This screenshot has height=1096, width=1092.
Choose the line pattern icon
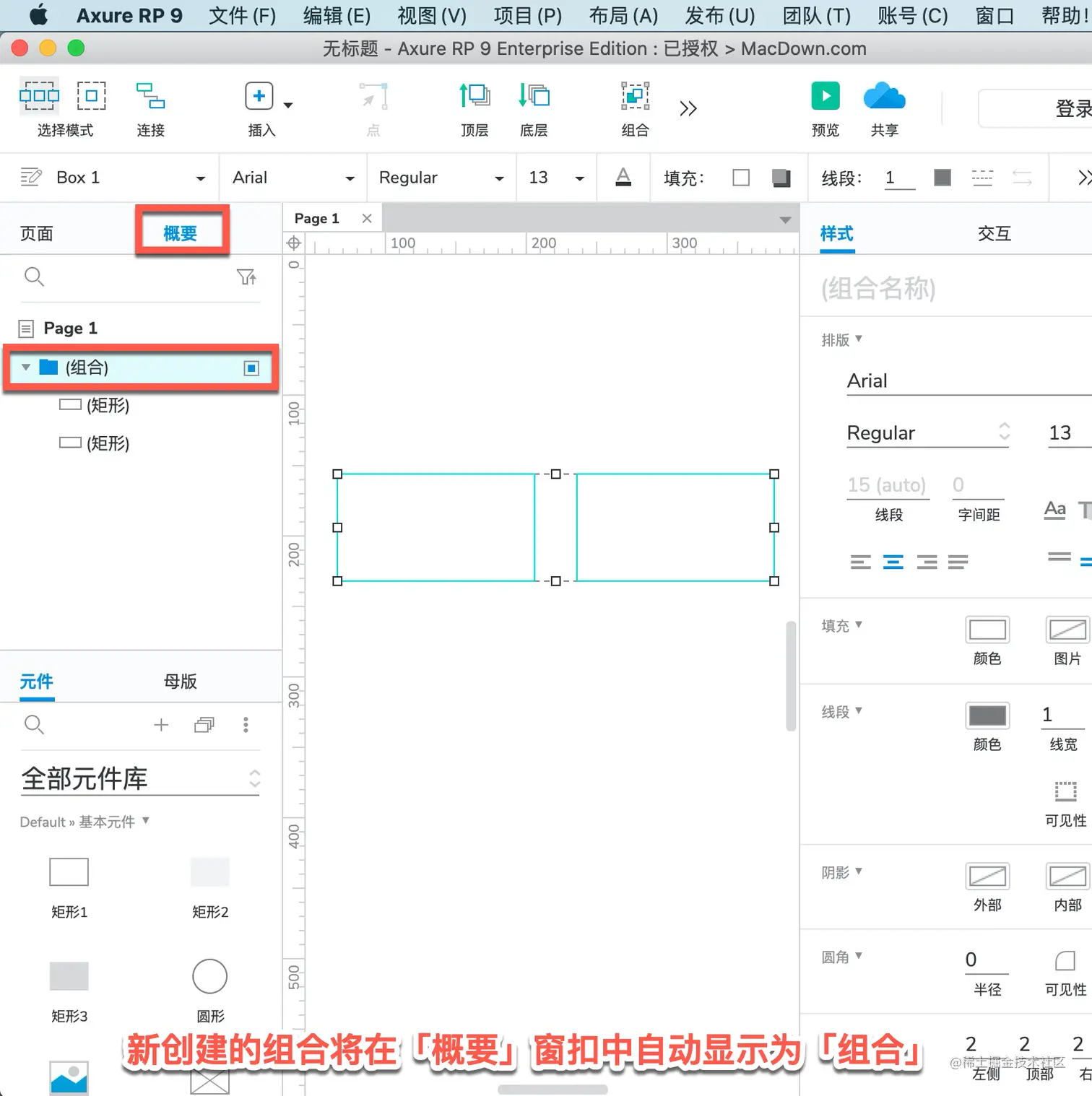click(982, 178)
